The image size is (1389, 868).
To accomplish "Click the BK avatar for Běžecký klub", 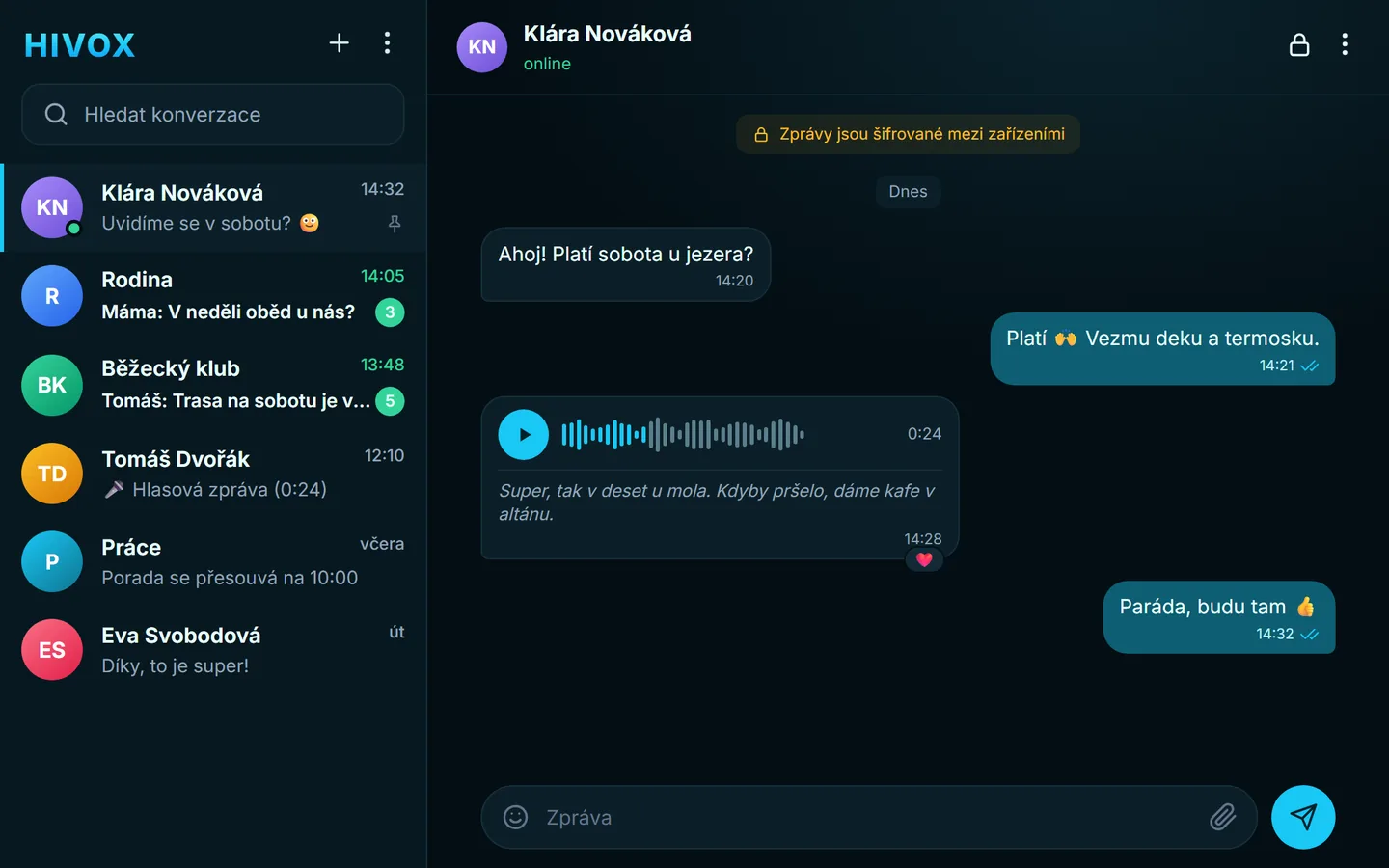I will tap(52, 385).
